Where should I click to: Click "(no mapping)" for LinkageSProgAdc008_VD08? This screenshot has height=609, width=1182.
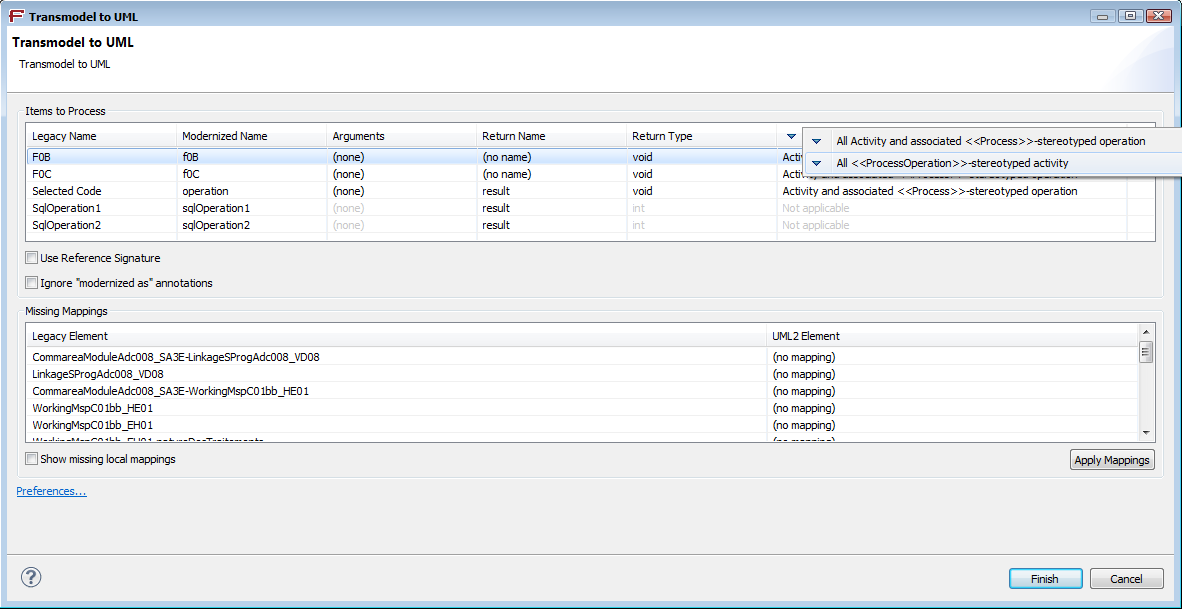953,374
